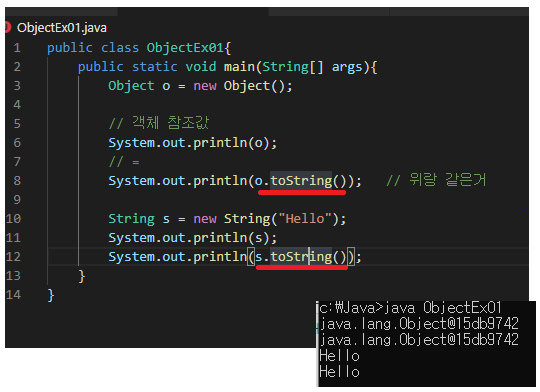This screenshot has height=392, width=540.
Task: Click the Korean comment '// 객체 참조값' on line 5
Action: (x=159, y=123)
